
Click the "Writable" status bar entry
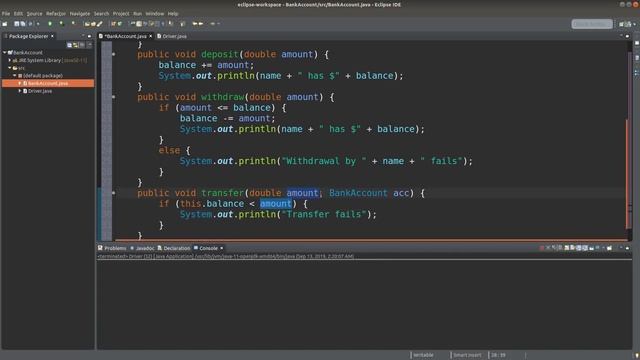[x=423, y=355]
